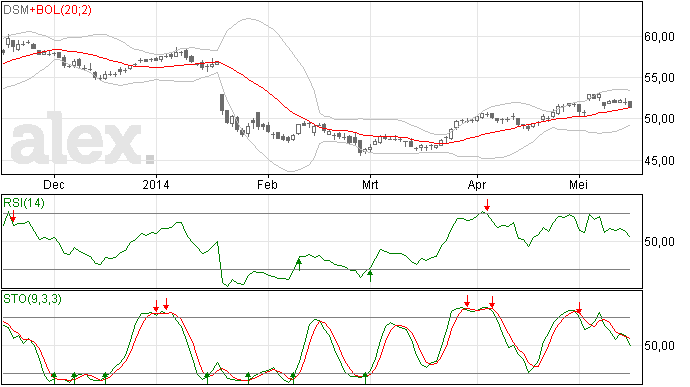Click the 45,00 price axis value
Screen dimensions: 690x387
coord(659,161)
